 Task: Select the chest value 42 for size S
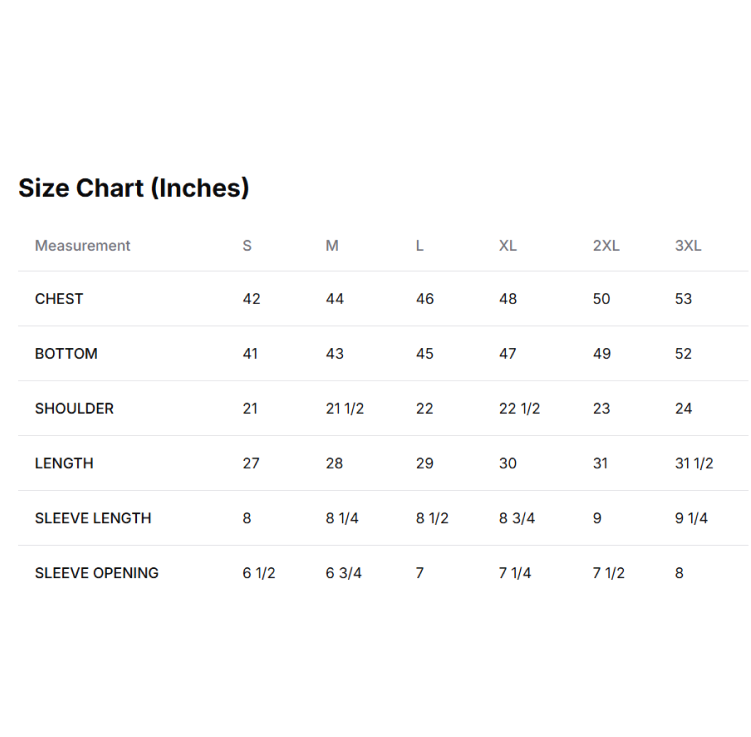tap(251, 299)
